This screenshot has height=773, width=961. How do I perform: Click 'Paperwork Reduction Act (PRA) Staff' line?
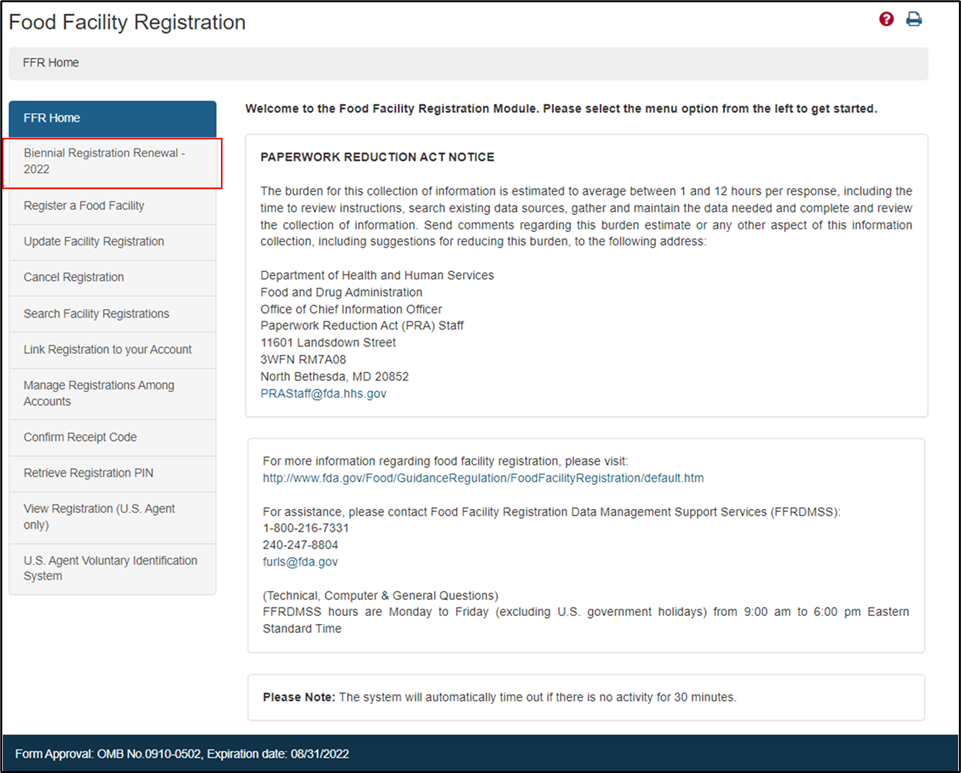tap(362, 326)
